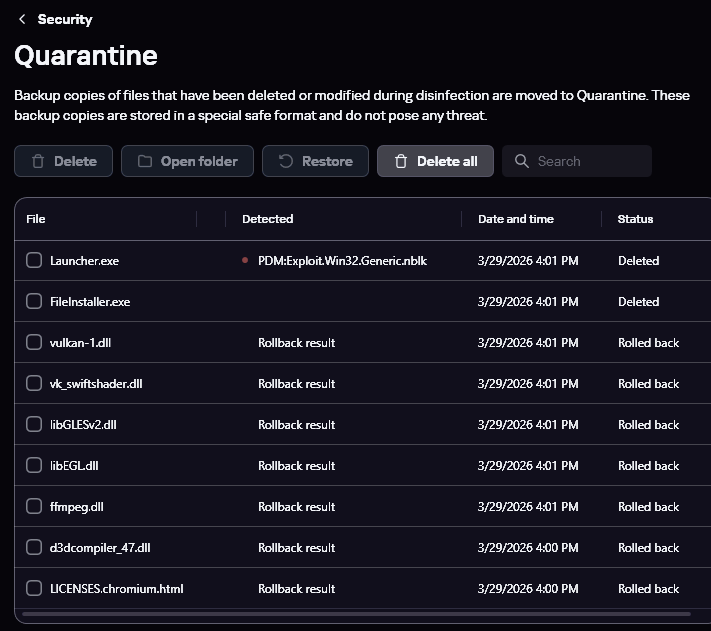711x631 pixels.
Task: Click Deleted status of FileInstaller.exe
Action: point(638,301)
